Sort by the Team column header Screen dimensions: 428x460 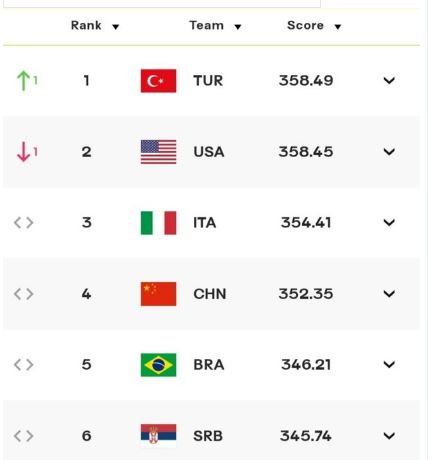click(x=215, y=25)
